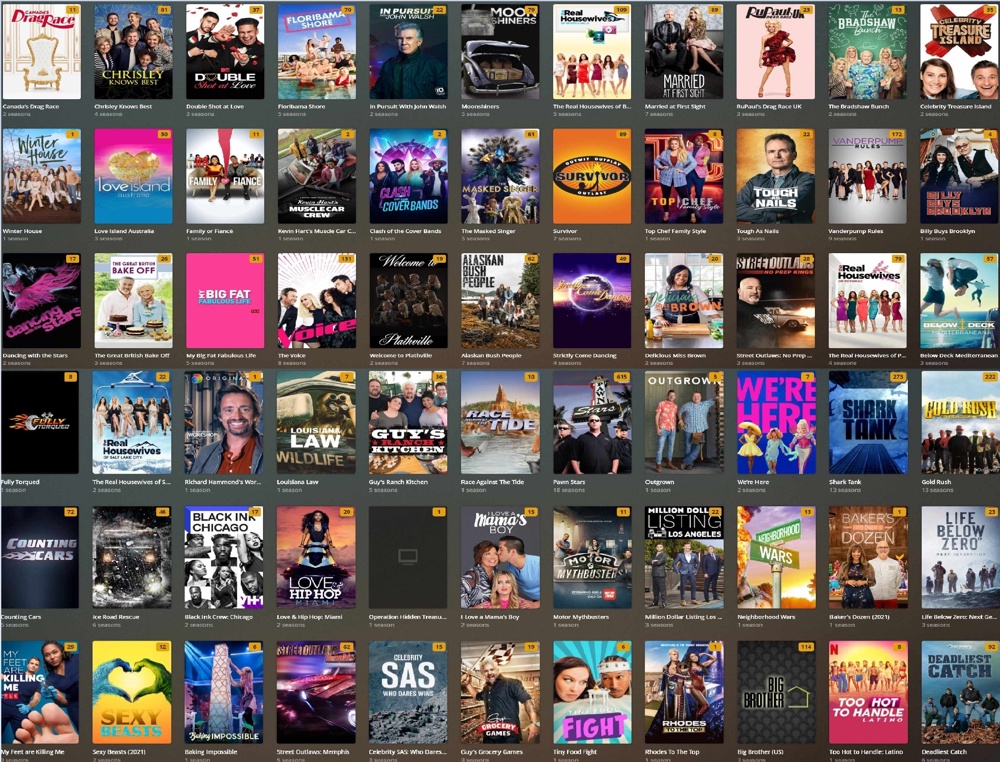Image resolution: width=1000 pixels, height=762 pixels.
Task: Open the Married at First Sight poster
Action: click(x=684, y=51)
